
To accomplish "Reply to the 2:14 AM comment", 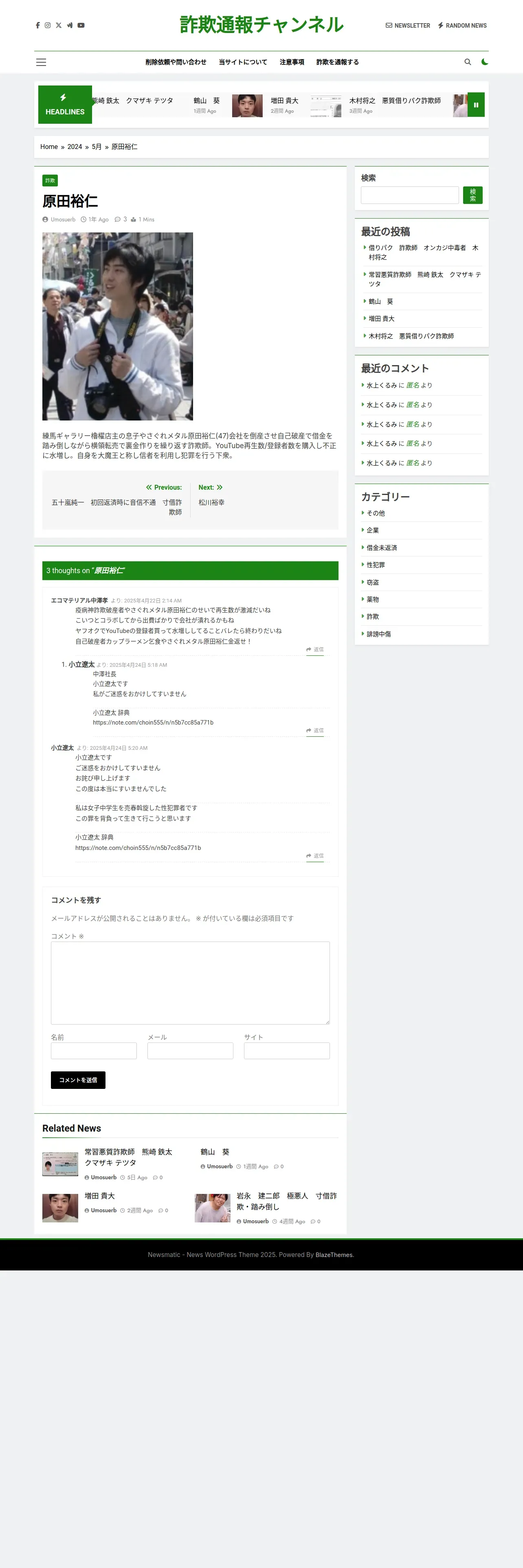I will pos(315,650).
